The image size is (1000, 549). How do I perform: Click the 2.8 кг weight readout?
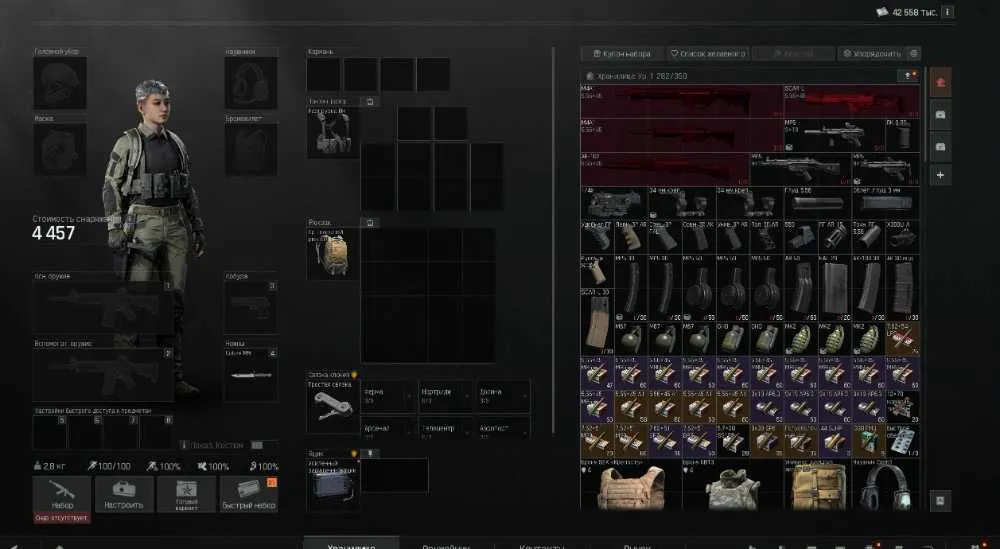(x=49, y=466)
